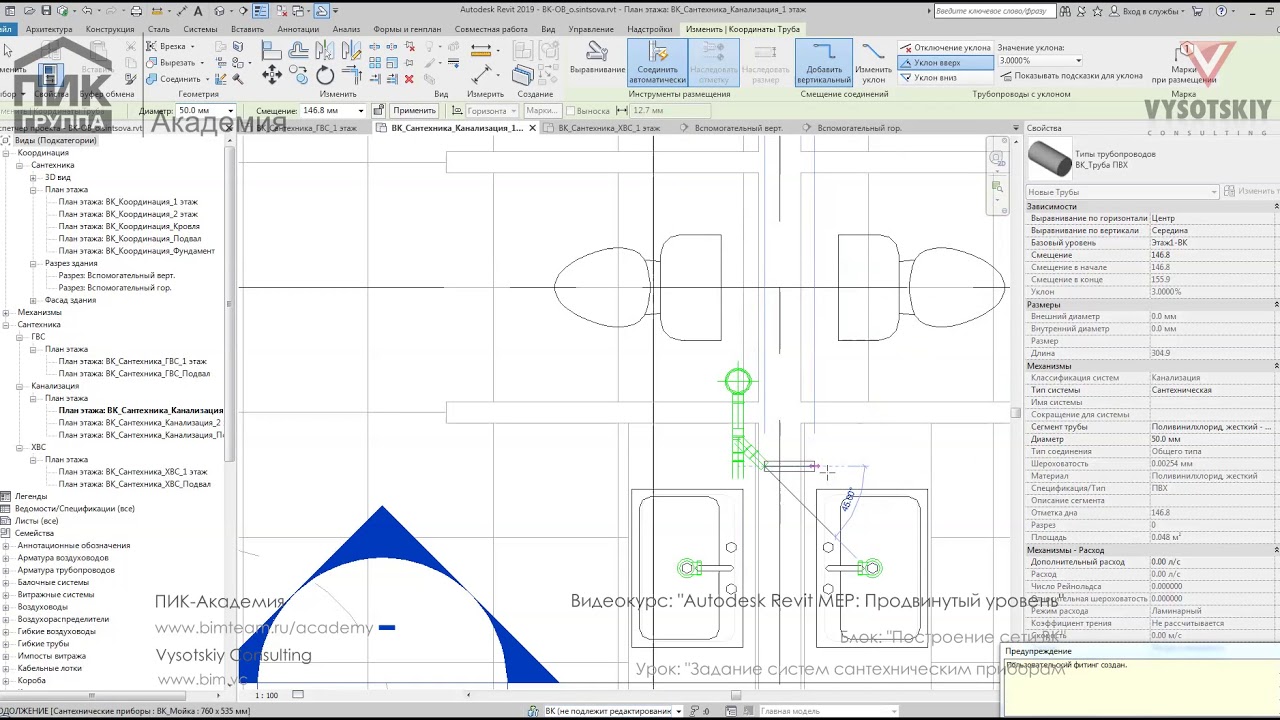This screenshot has width=1280, height=720.
Task: Select the Offset tool icon
Action: pyautogui.click(x=298, y=51)
